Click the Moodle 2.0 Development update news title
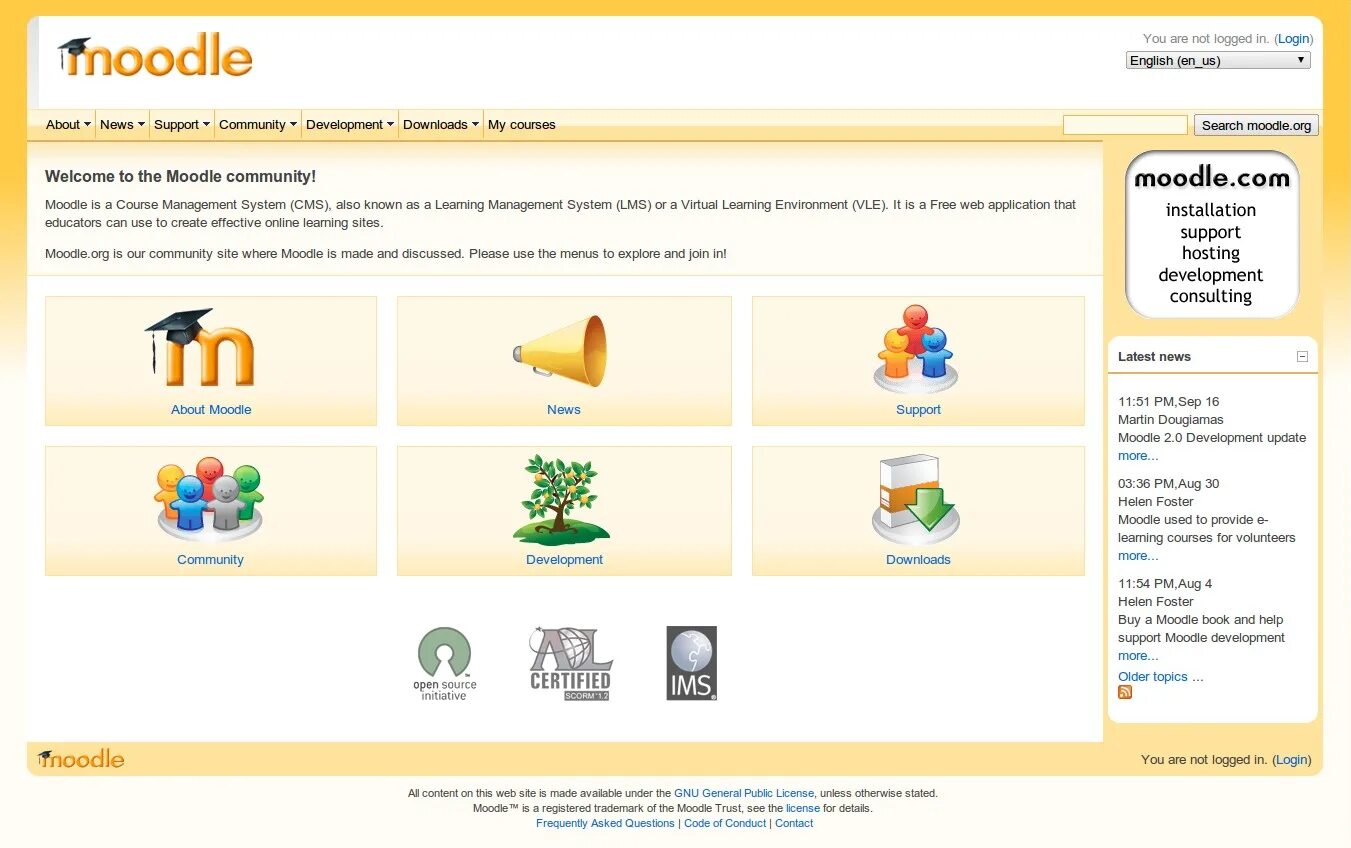 click(x=1212, y=437)
